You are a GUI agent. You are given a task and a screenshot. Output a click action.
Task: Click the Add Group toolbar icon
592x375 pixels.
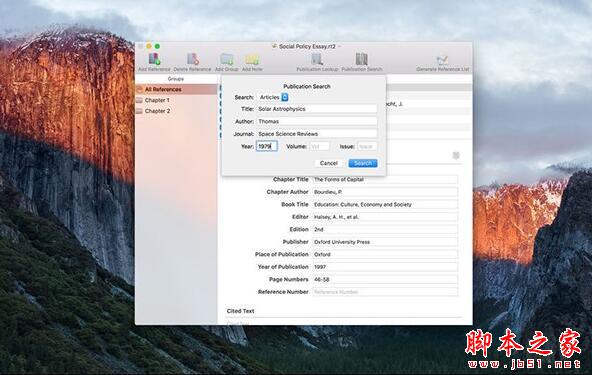227,59
